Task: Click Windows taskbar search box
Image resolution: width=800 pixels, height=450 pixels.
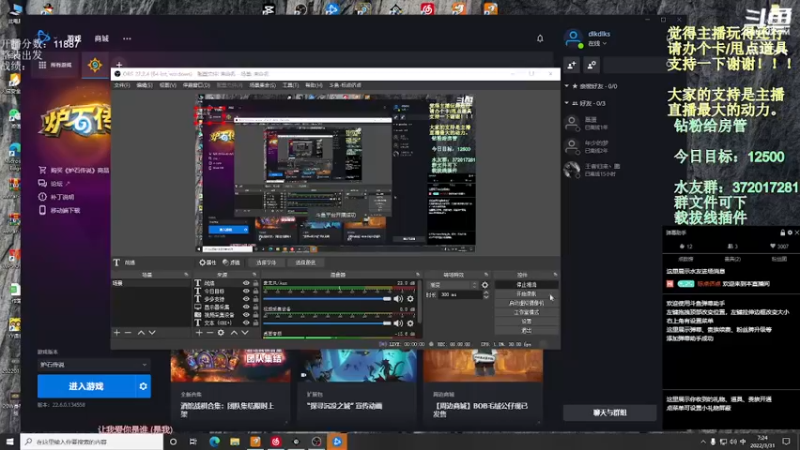Action: tap(92, 441)
